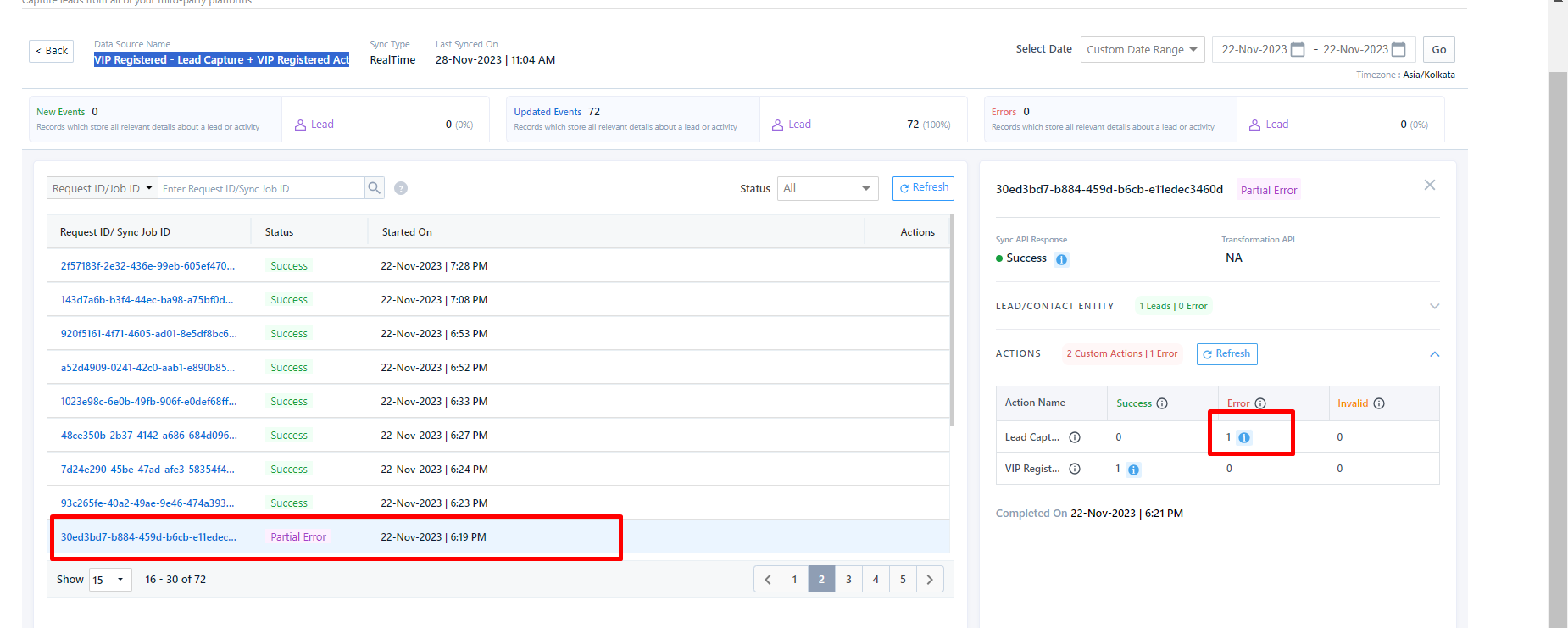This screenshot has width=1568, height=628.
Task: Go to previous page of results
Action: click(x=767, y=580)
